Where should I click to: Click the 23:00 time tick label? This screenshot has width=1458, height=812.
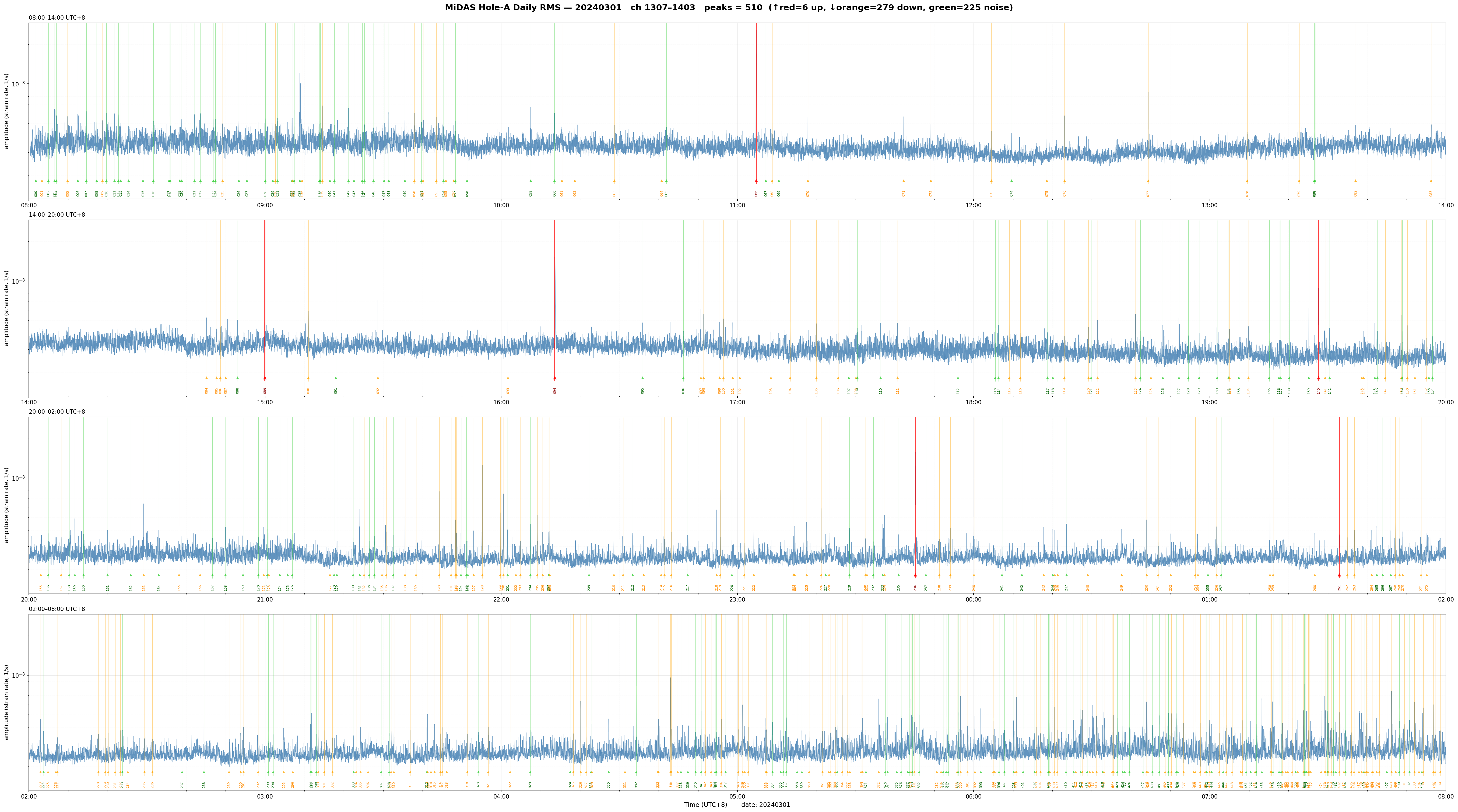tap(737, 599)
